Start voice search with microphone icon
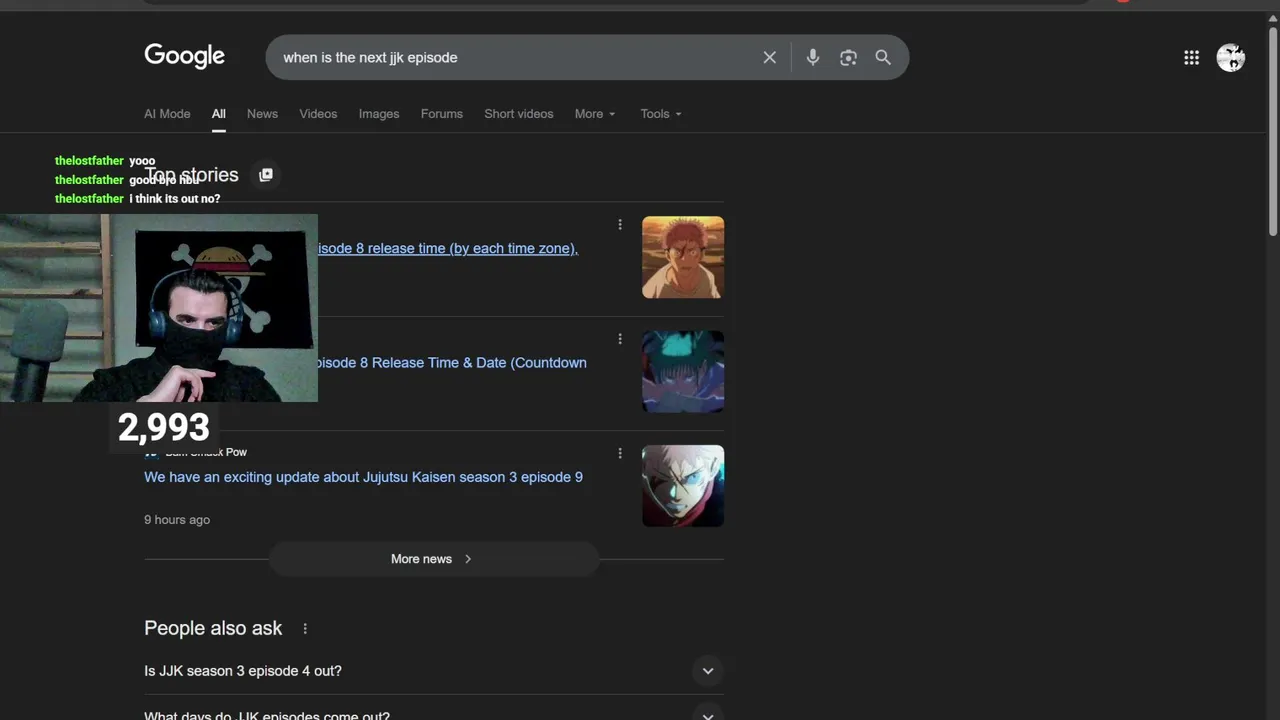Image resolution: width=1280 pixels, height=720 pixels. pos(813,57)
